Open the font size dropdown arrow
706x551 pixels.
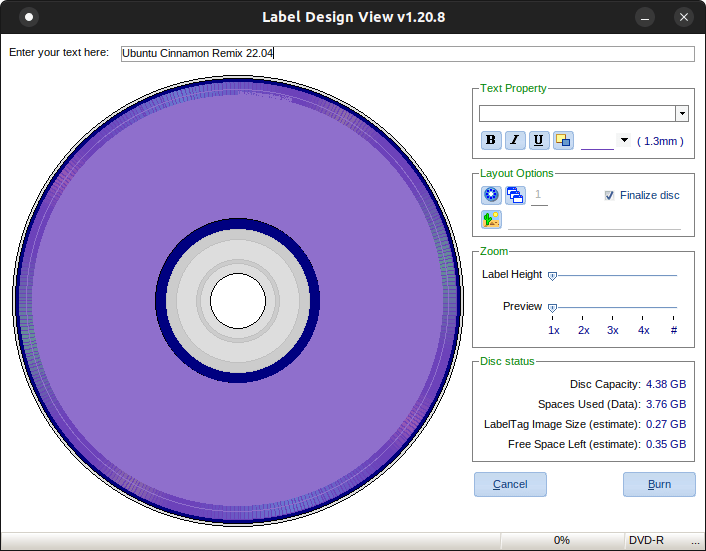click(x=624, y=140)
